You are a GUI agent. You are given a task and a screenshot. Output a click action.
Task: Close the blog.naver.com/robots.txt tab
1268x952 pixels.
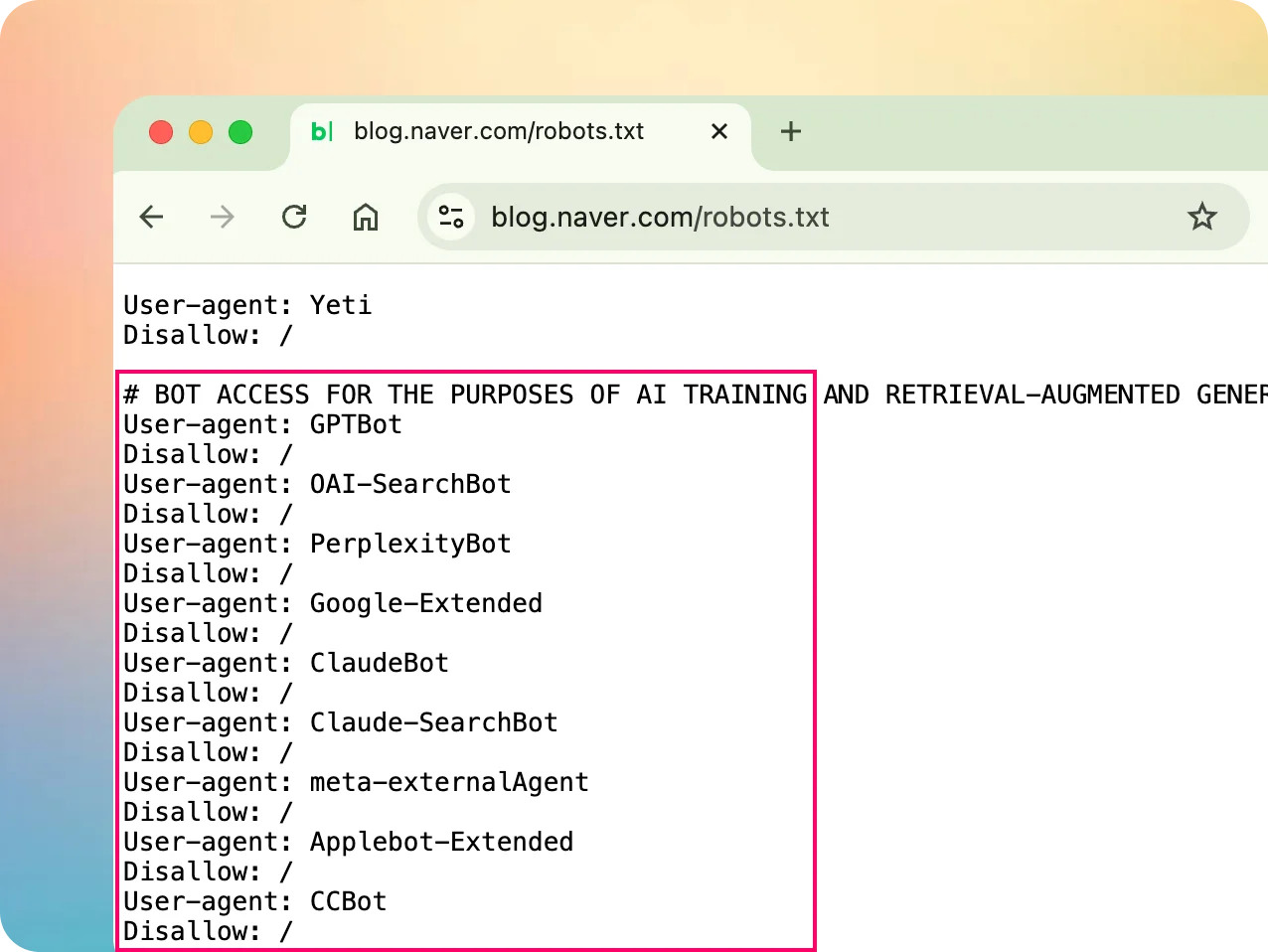click(718, 131)
